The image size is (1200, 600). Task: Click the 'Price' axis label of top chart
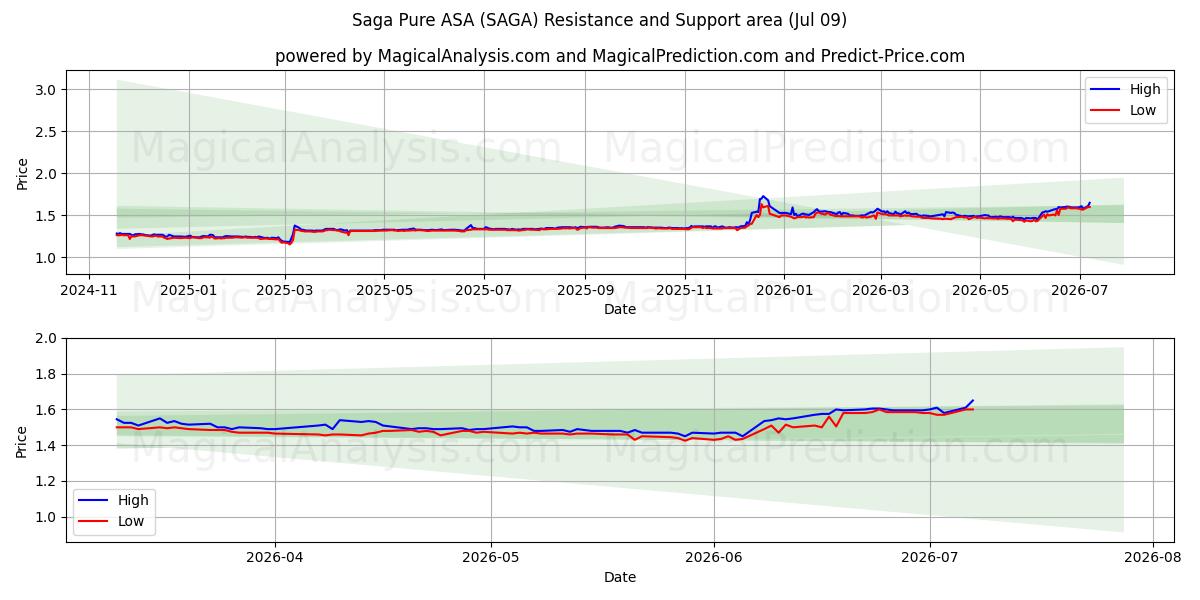click(x=22, y=174)
